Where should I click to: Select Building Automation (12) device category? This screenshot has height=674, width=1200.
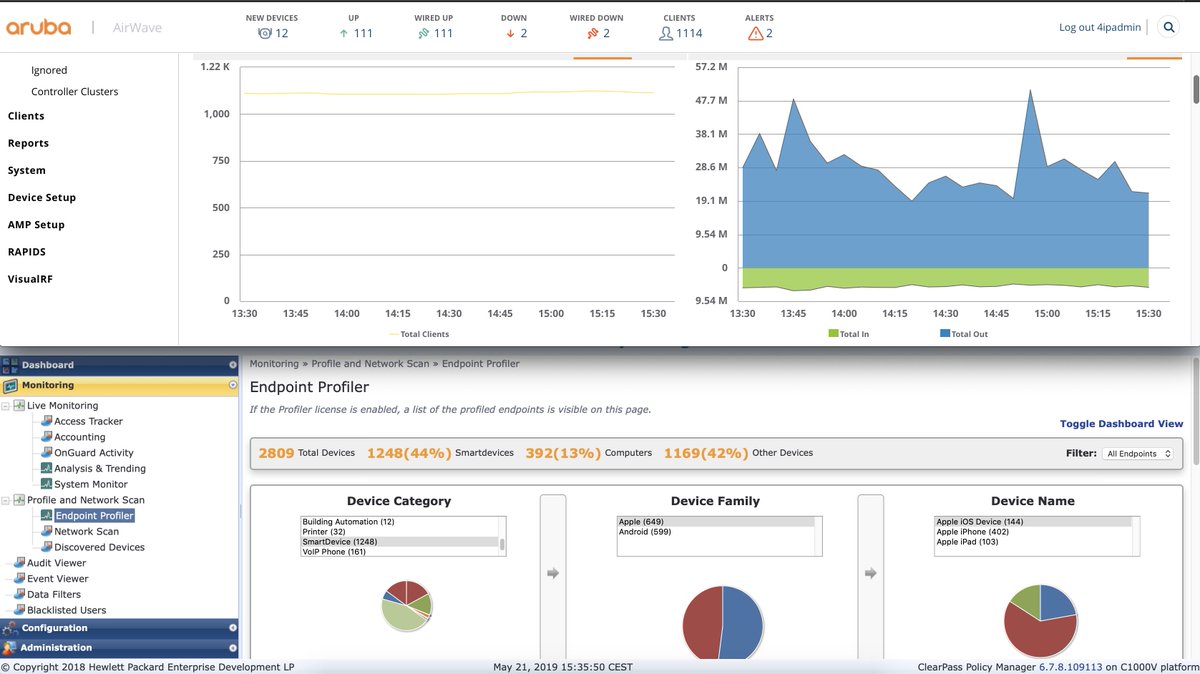(x=400, y=522)
